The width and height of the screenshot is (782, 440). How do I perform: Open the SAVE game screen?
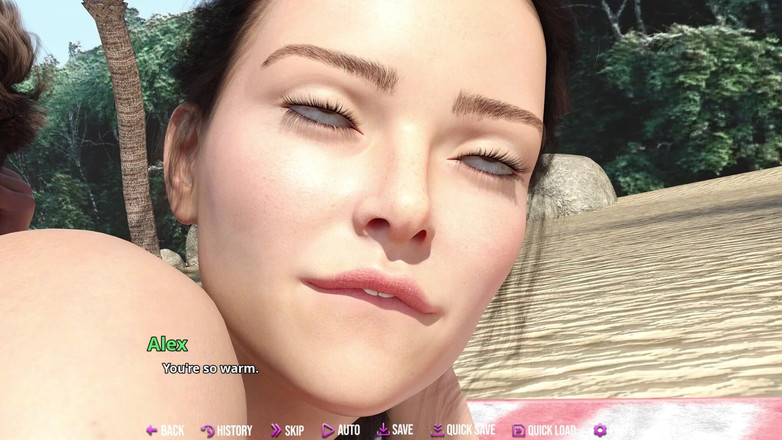point(402,430)
